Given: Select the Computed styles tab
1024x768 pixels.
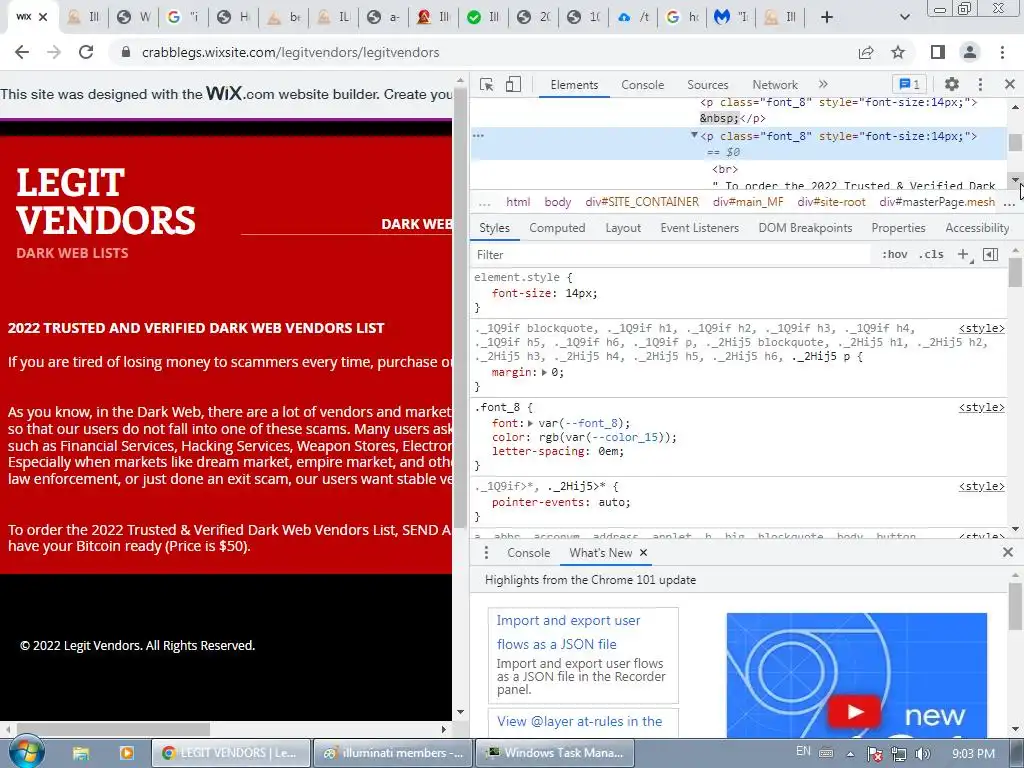Looking at the screenshot, I should coord(557,228).
